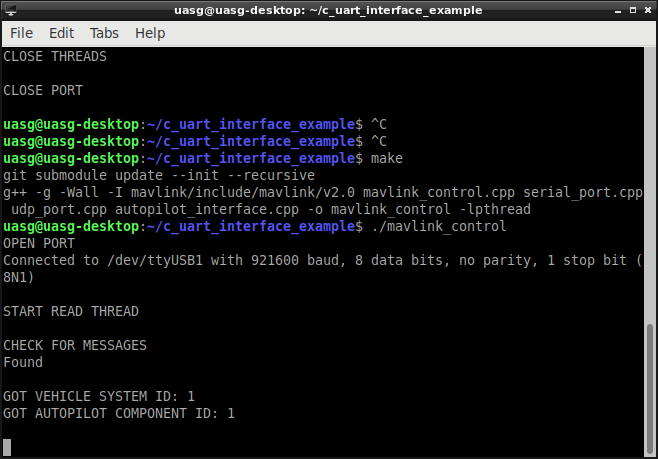Click the 'START READ THREAD' line
Viewport: 658px width, 459px height.
[71, 311]
